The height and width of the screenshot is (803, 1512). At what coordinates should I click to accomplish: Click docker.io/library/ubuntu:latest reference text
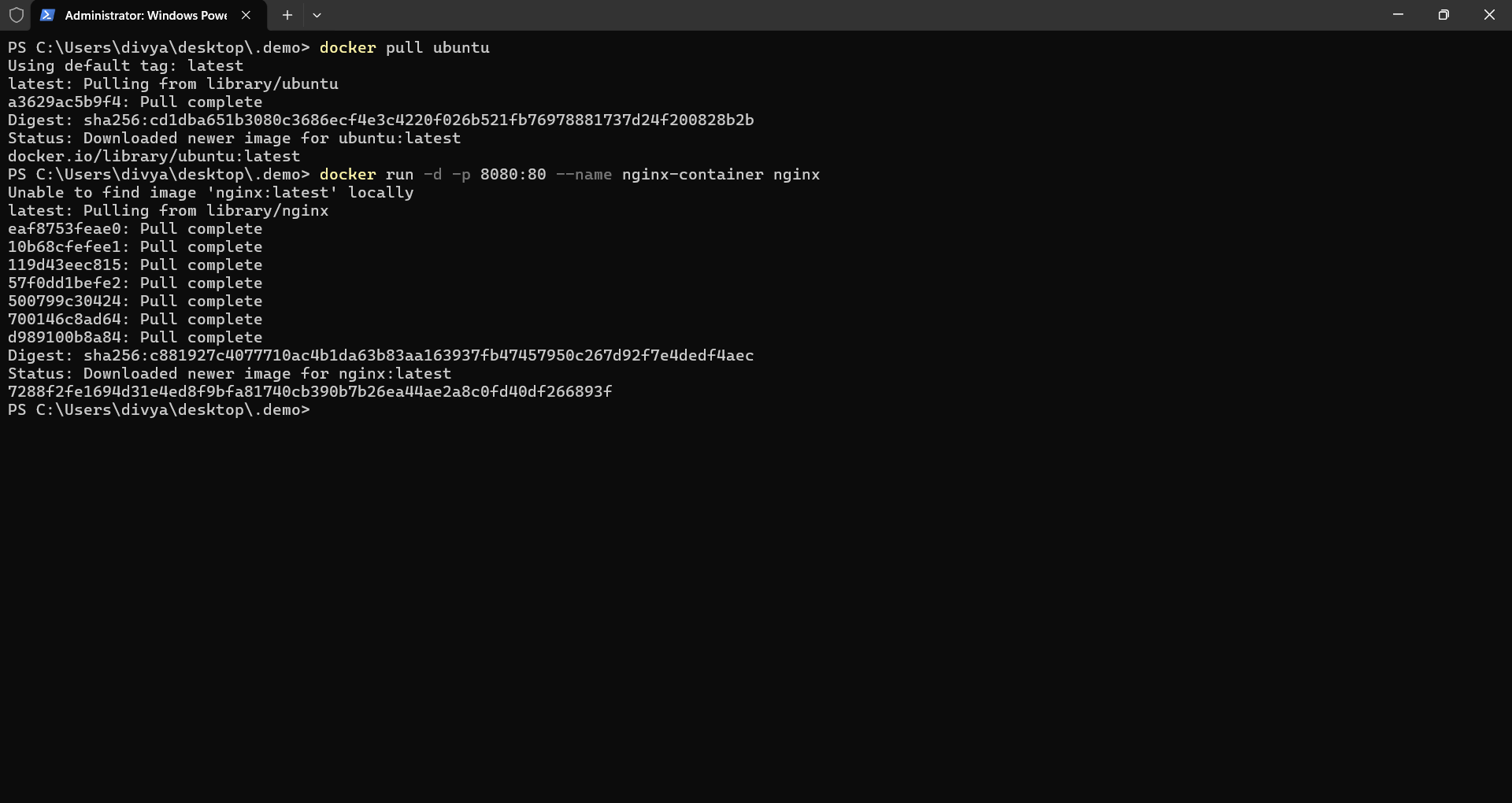click(153, 156)
